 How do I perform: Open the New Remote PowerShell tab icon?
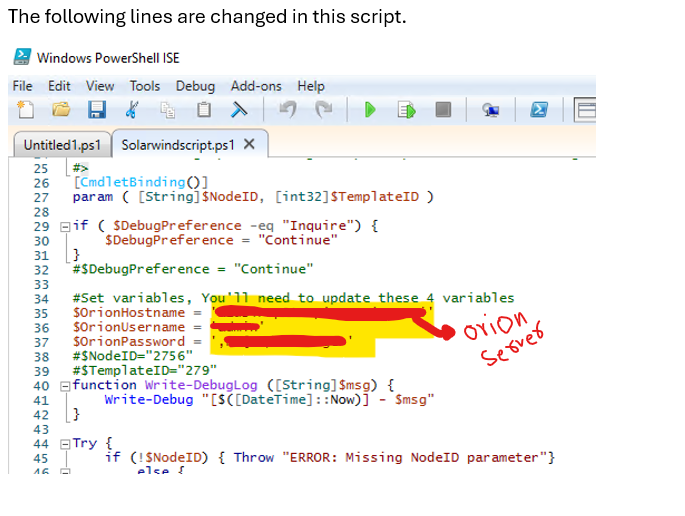click(x=491, y=110)
